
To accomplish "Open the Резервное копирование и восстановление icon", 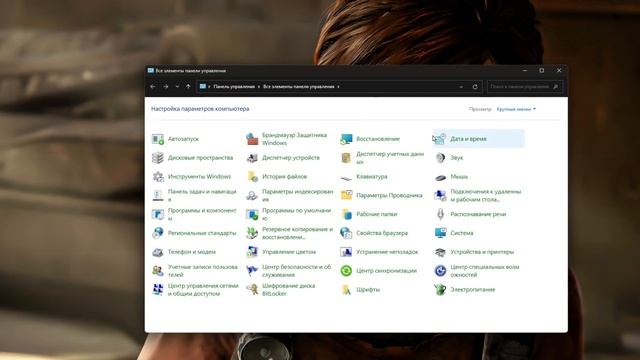I will click(x=252, y=233).
